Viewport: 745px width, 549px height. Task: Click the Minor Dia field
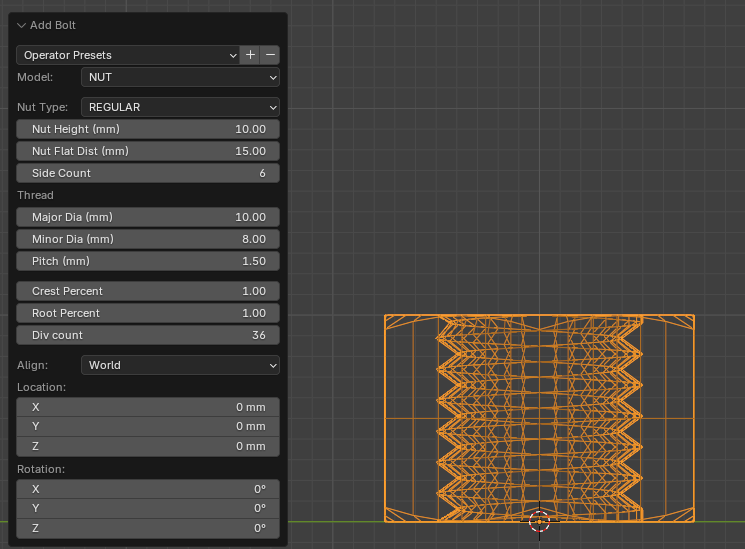tap(148, 239)
